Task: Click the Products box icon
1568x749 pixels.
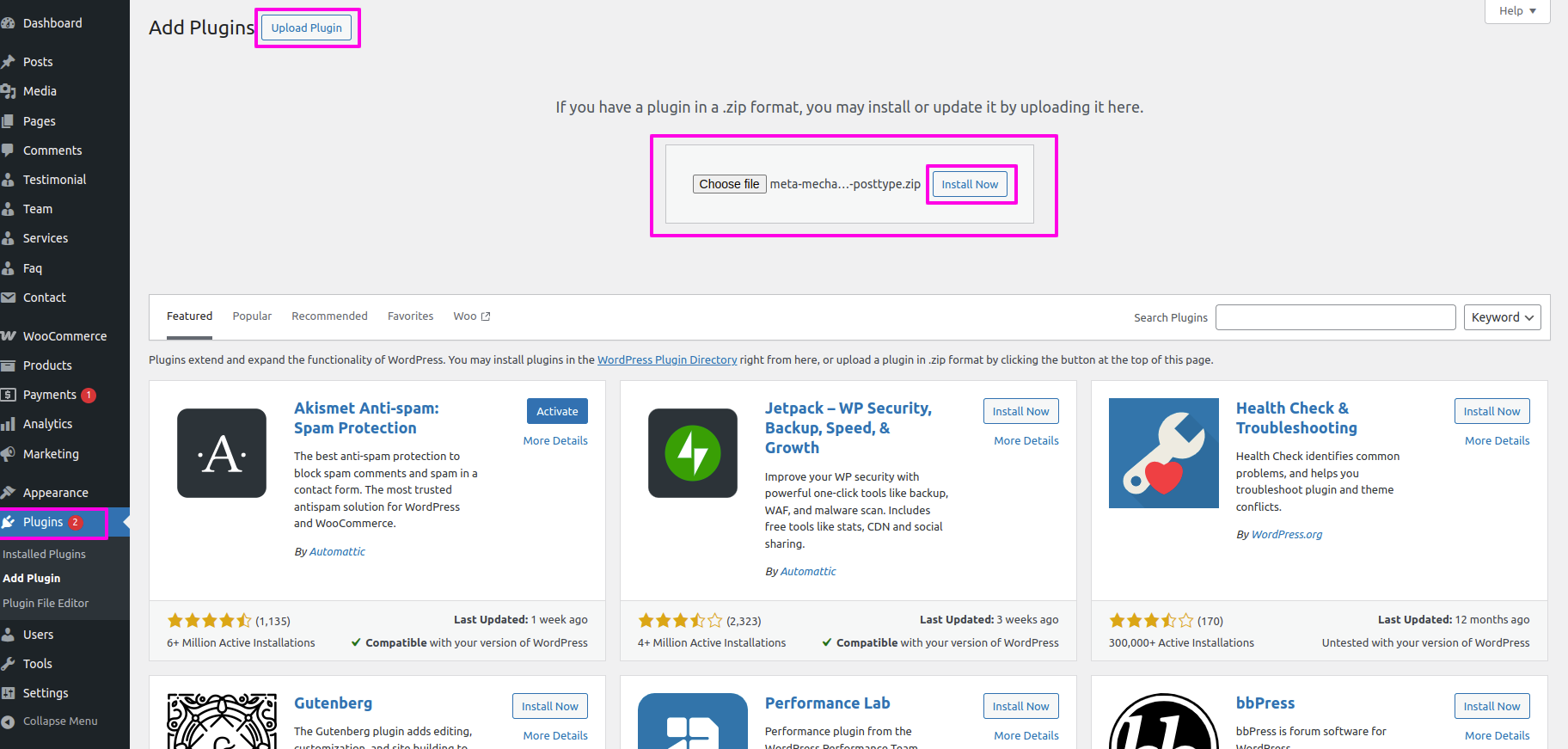Action: click(x=8, y=365)
